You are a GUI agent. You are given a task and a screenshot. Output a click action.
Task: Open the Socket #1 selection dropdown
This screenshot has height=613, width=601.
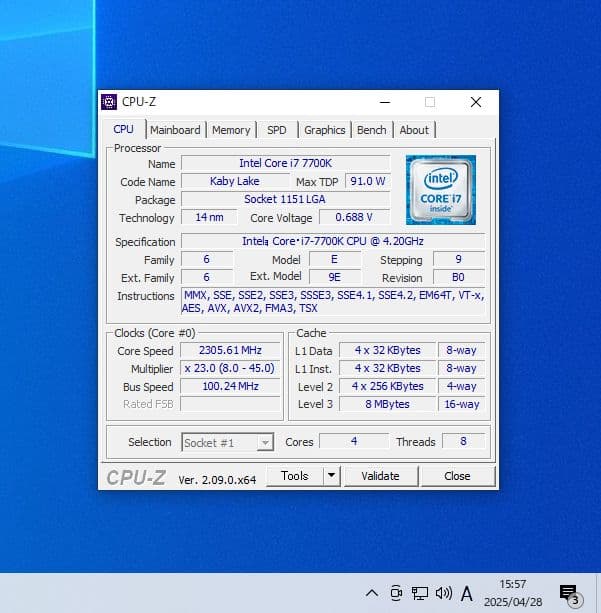pyautogui.click(x=227, y=443)
